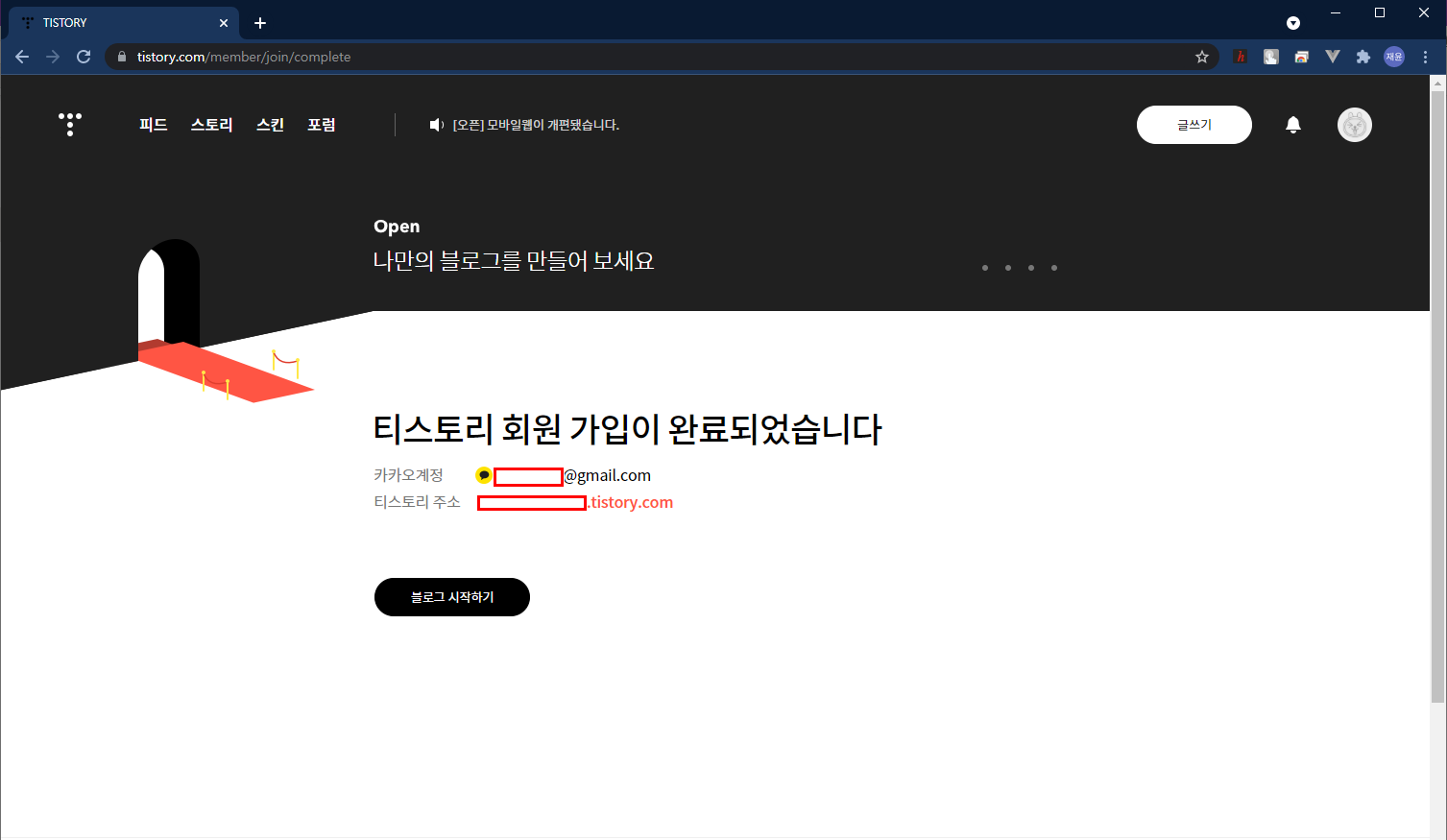Close the TISTORY tab

point(224,23)
